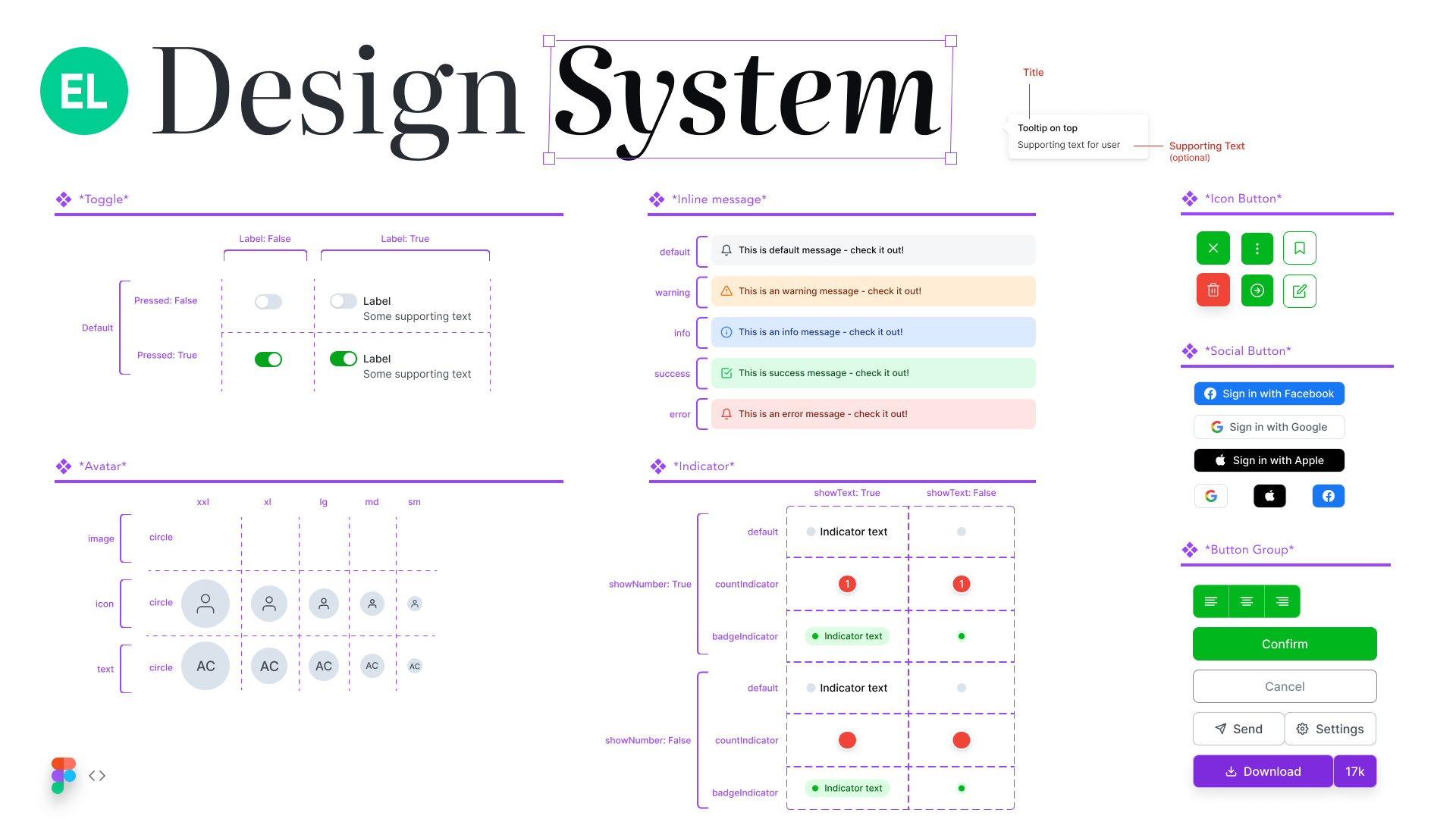1456x819 pixels.
Task: Toggle the Pressed False switch in Default row
Action: (x=266, y=300)
